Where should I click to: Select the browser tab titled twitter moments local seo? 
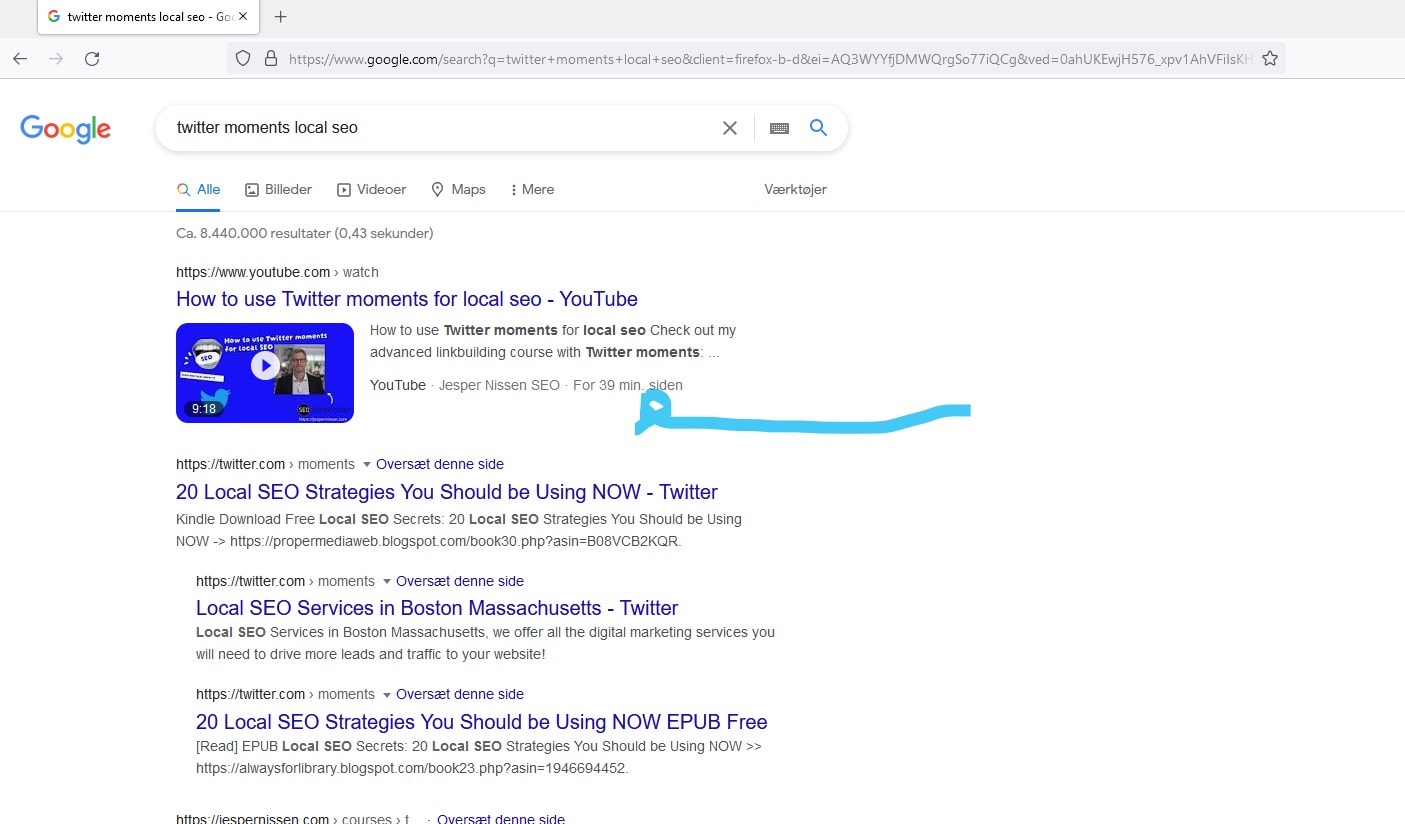(147, 16)
